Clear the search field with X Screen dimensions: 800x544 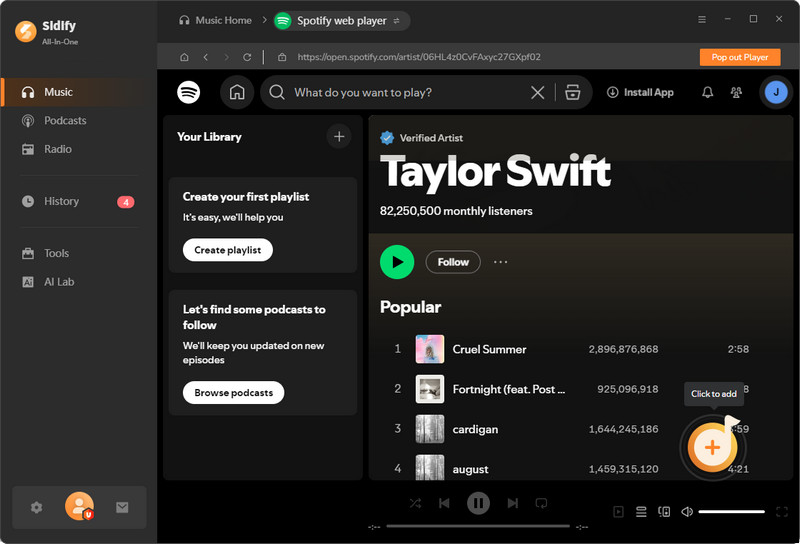[x=538, y=92]
